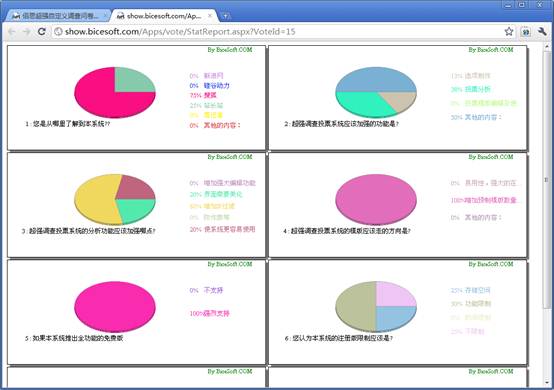Open the wrench settings menu
Screen dimensions: 554x390
(542, 31)
